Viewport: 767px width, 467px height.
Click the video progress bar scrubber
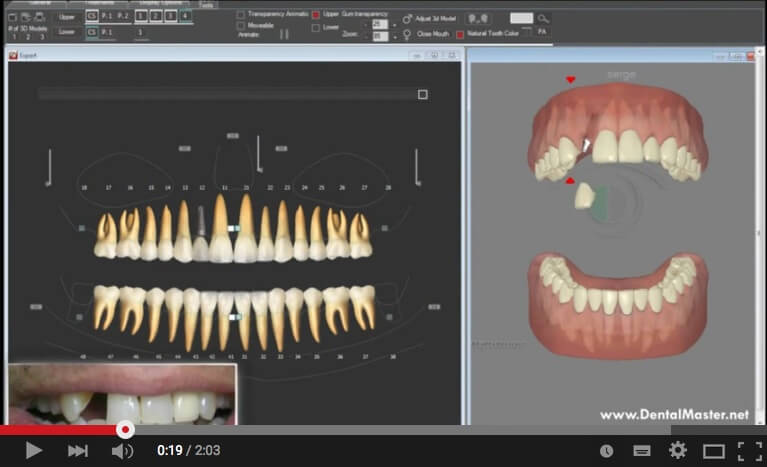click(x=125, y=429)
